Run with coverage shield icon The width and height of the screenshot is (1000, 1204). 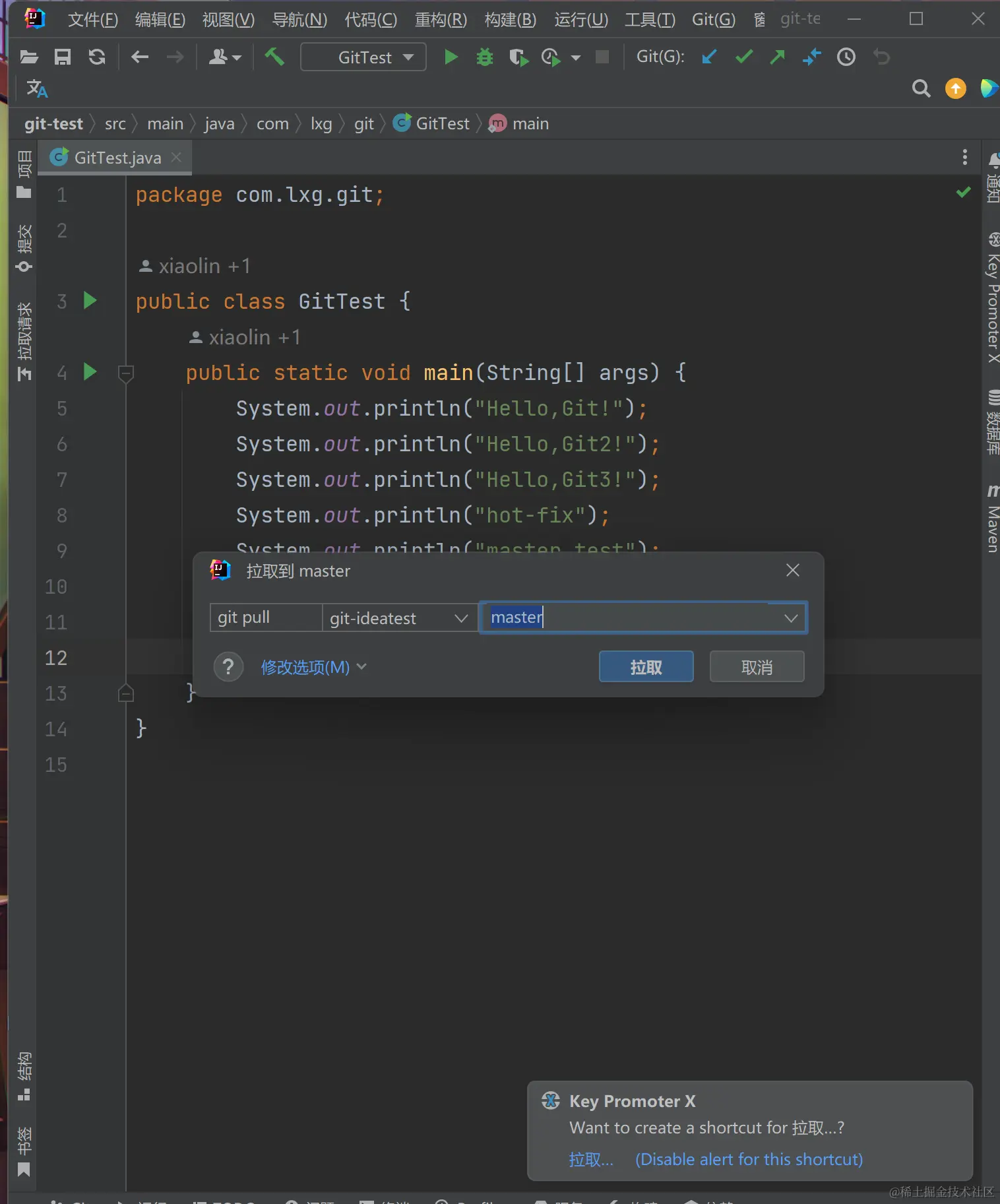click(x=519, y=57)
